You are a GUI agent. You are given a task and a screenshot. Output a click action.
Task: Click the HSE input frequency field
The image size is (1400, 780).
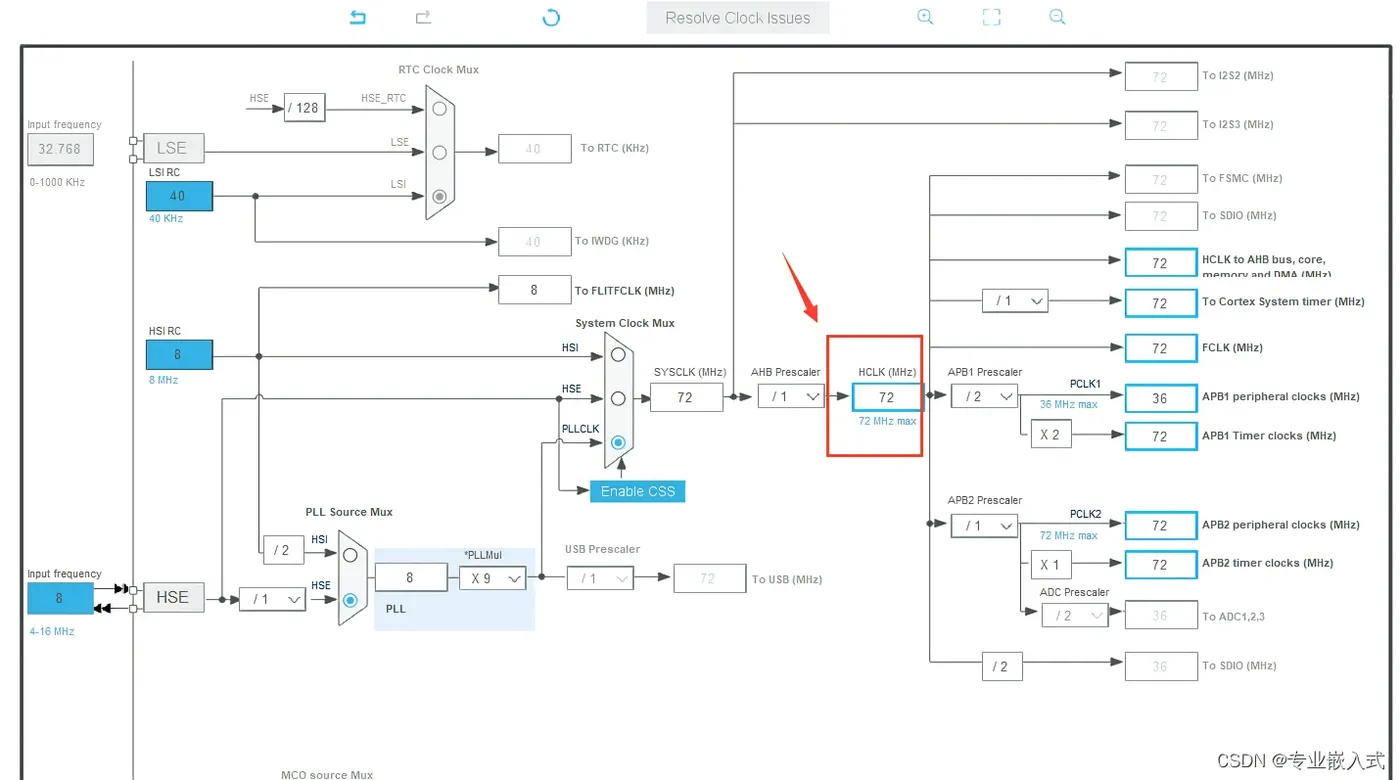click(x=60, y=598)
